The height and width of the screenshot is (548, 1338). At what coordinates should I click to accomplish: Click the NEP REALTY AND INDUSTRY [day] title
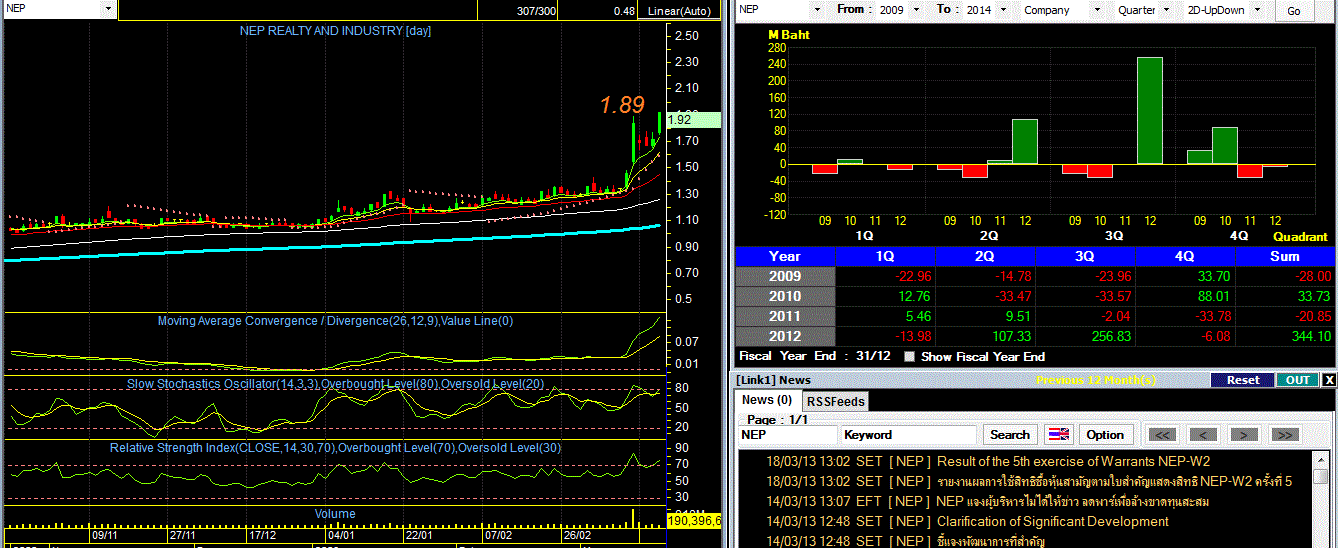click(x=335, y=31)
